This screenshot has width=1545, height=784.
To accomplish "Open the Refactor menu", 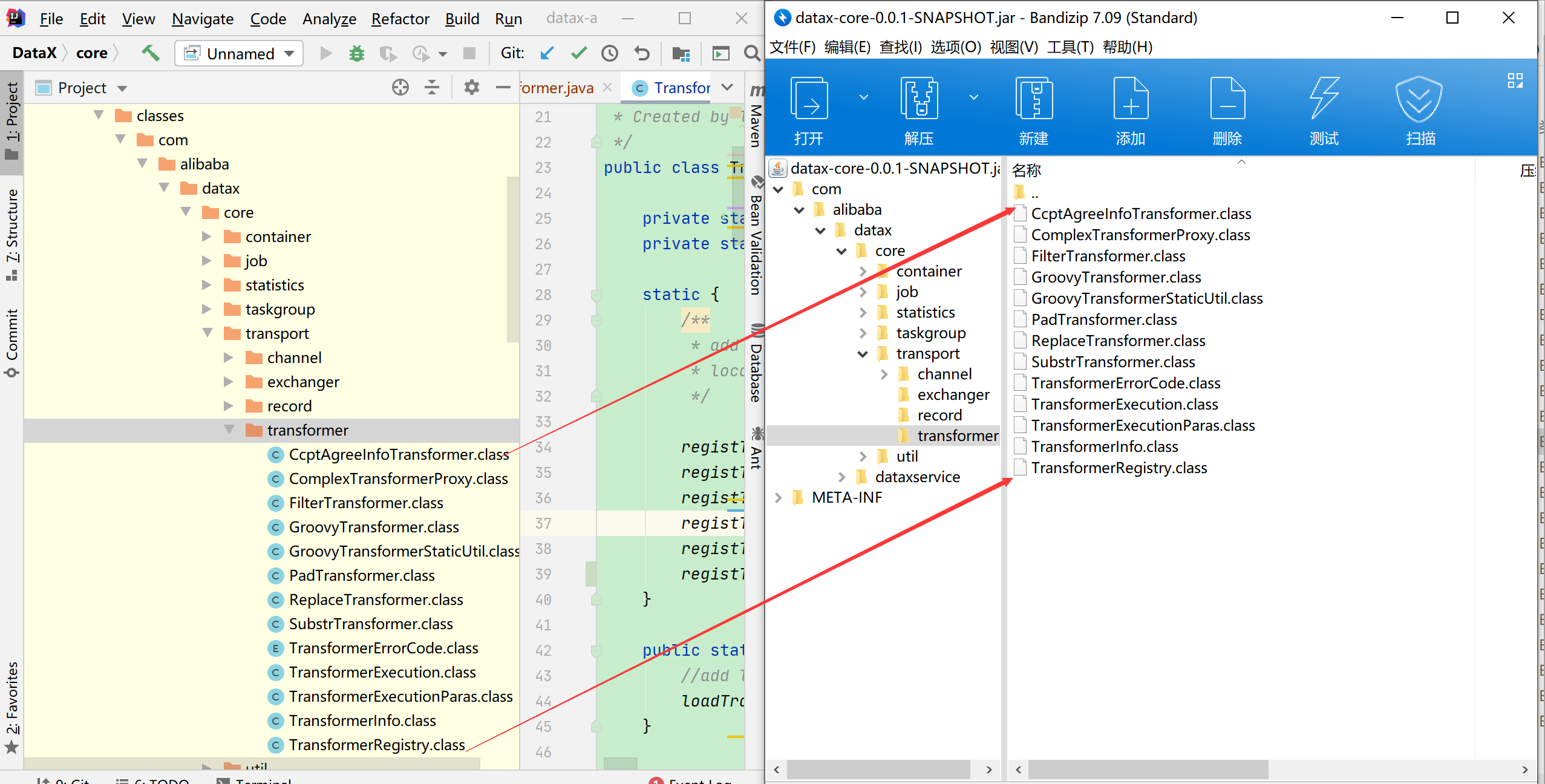I will (x=400, y=19).
